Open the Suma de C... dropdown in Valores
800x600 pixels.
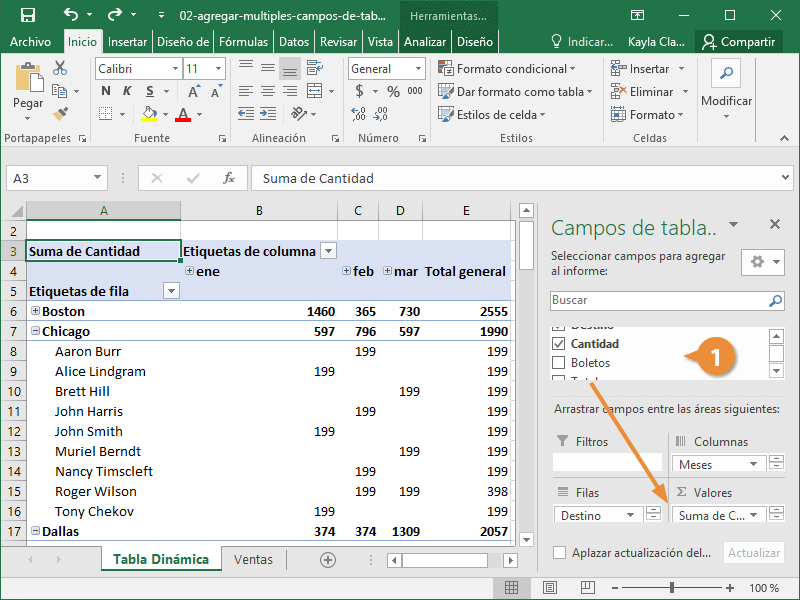[754, 515]
